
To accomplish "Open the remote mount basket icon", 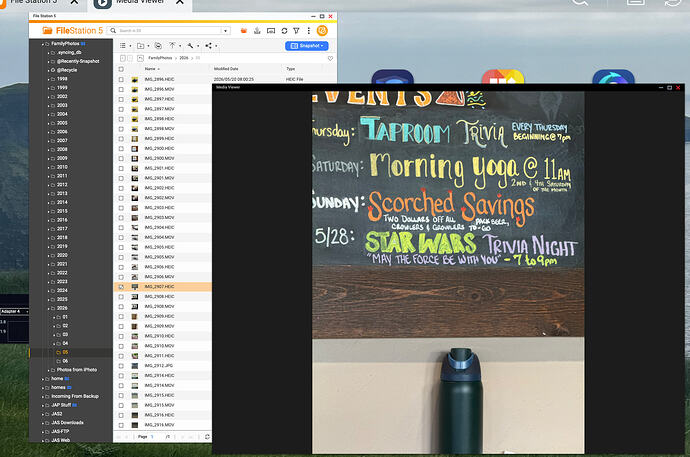I will pos(244,30).
